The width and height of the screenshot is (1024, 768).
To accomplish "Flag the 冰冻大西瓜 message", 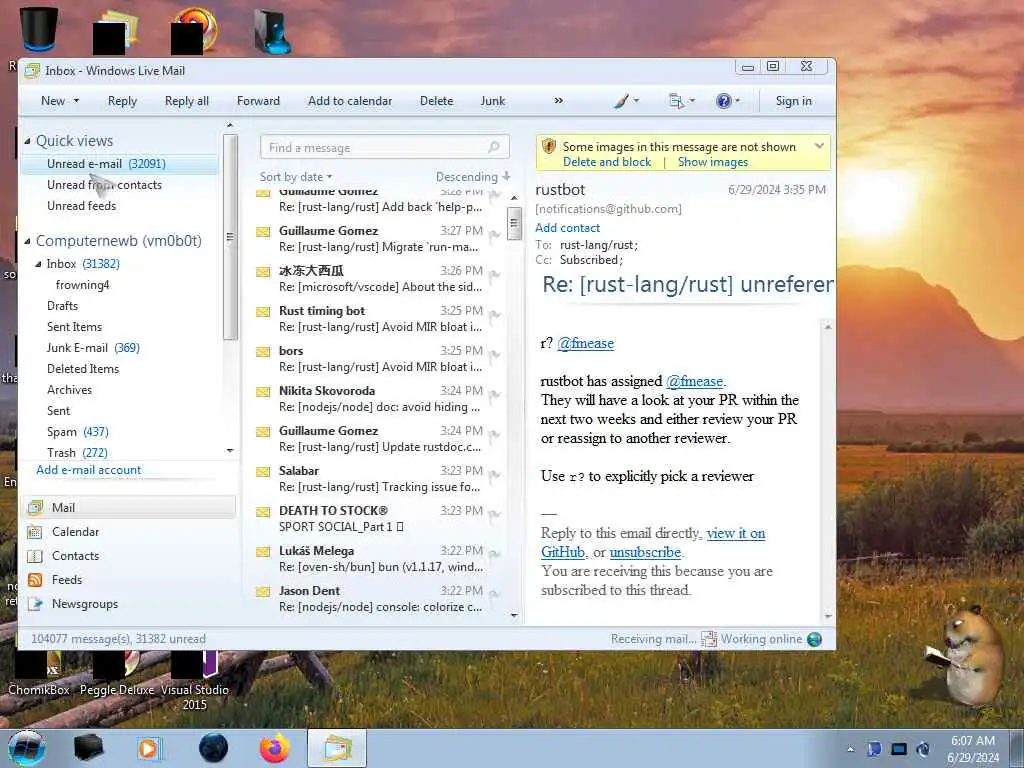I will coord(494,276).
